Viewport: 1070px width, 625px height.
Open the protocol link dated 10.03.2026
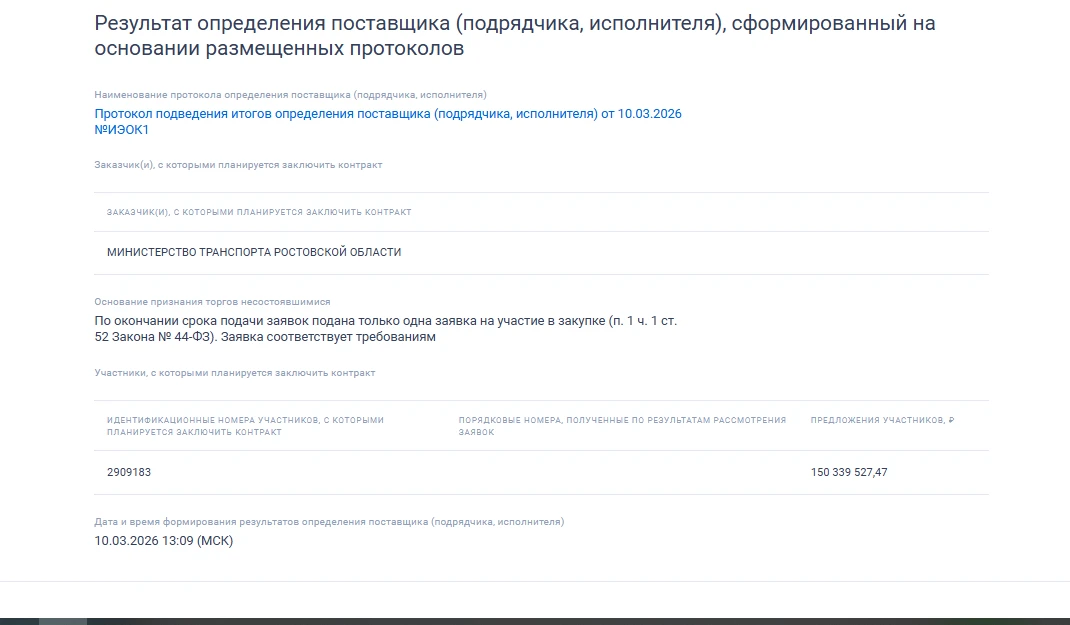click(x=388, y=114)
